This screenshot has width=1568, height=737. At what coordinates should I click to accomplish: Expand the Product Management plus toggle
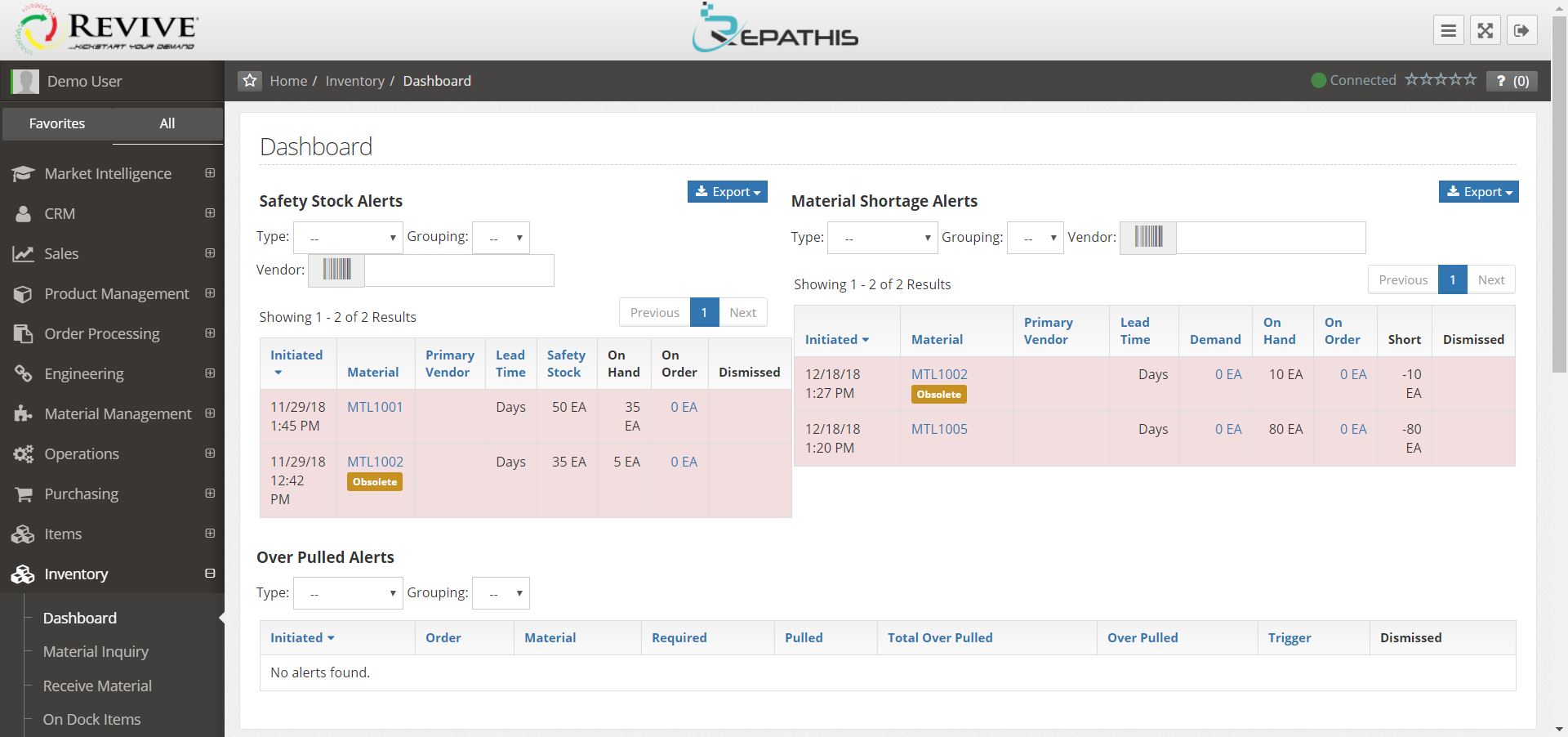coord(210,293)
